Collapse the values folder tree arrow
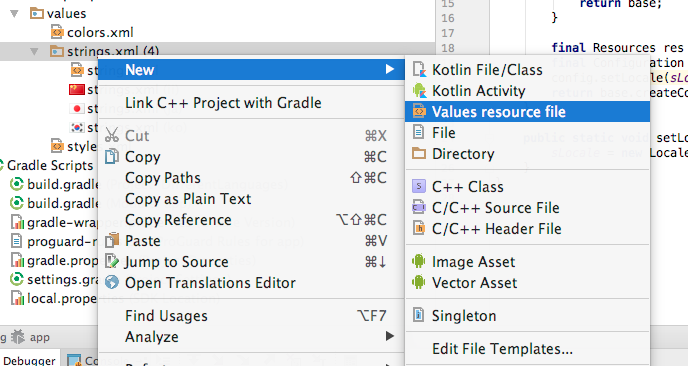The image size is (688, 366). point(14,14)
